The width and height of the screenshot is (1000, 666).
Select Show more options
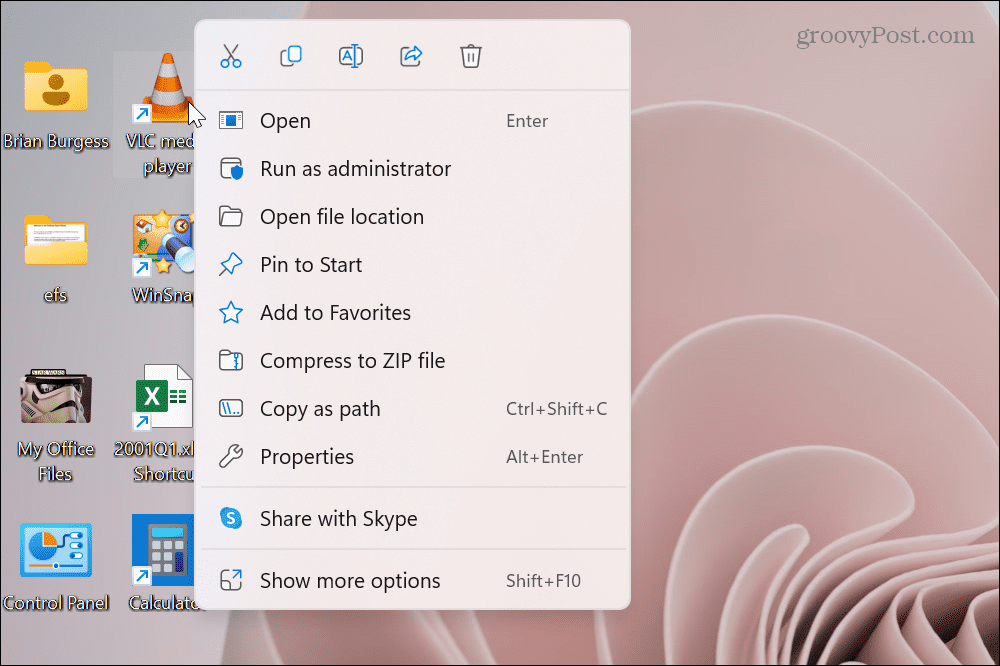[413, 581]
